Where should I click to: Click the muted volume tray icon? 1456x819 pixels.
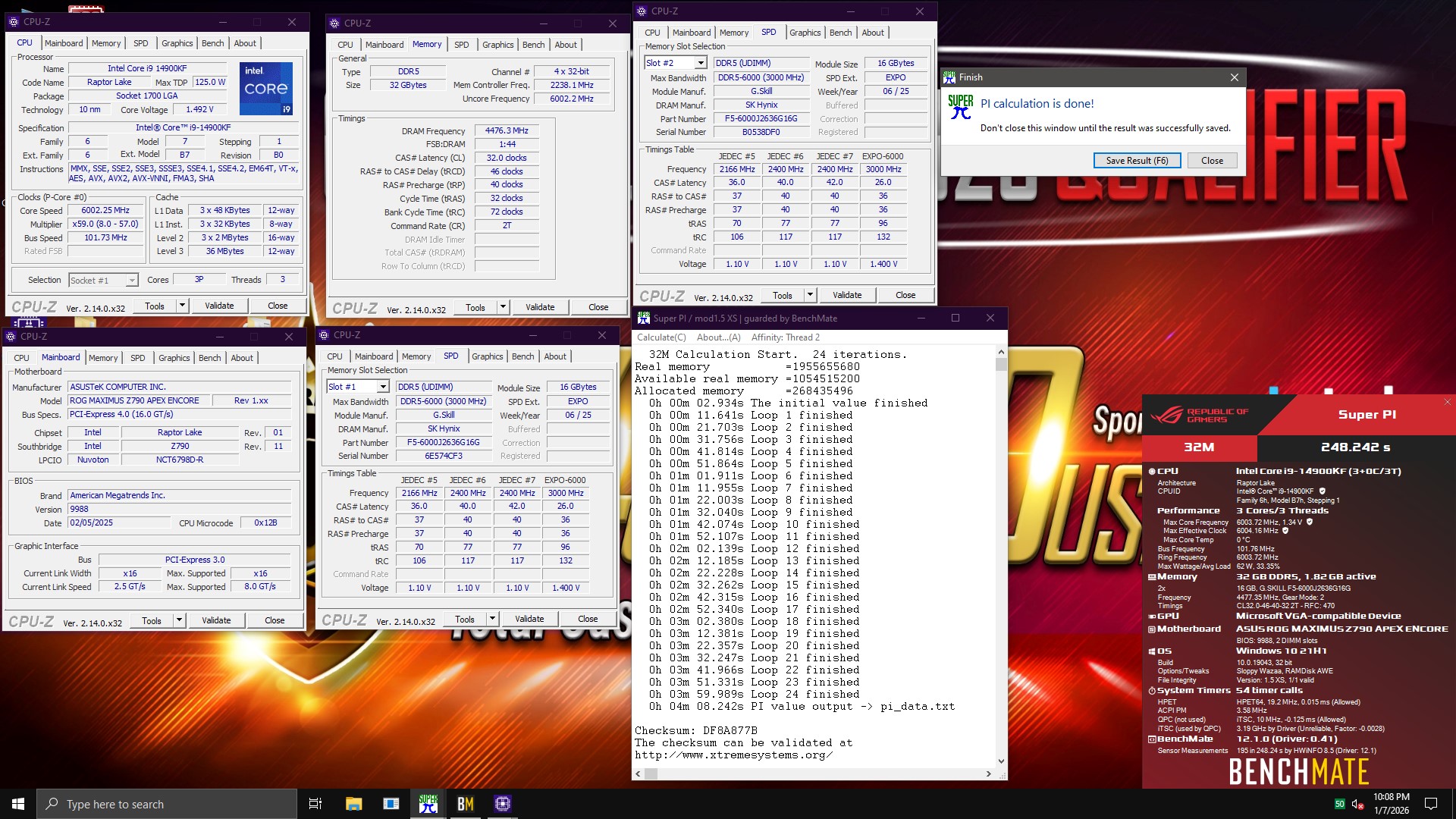pos(1357,804)
